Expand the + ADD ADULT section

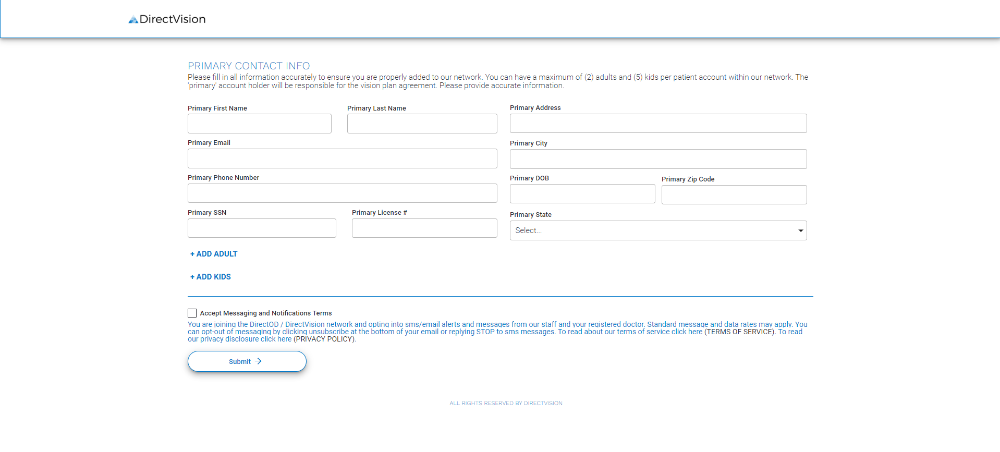point(214,254)
